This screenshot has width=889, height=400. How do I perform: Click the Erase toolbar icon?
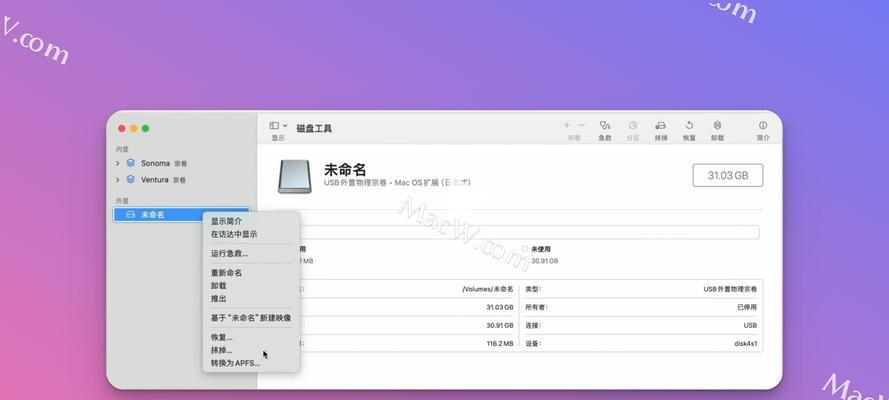[x=661, y=125]
